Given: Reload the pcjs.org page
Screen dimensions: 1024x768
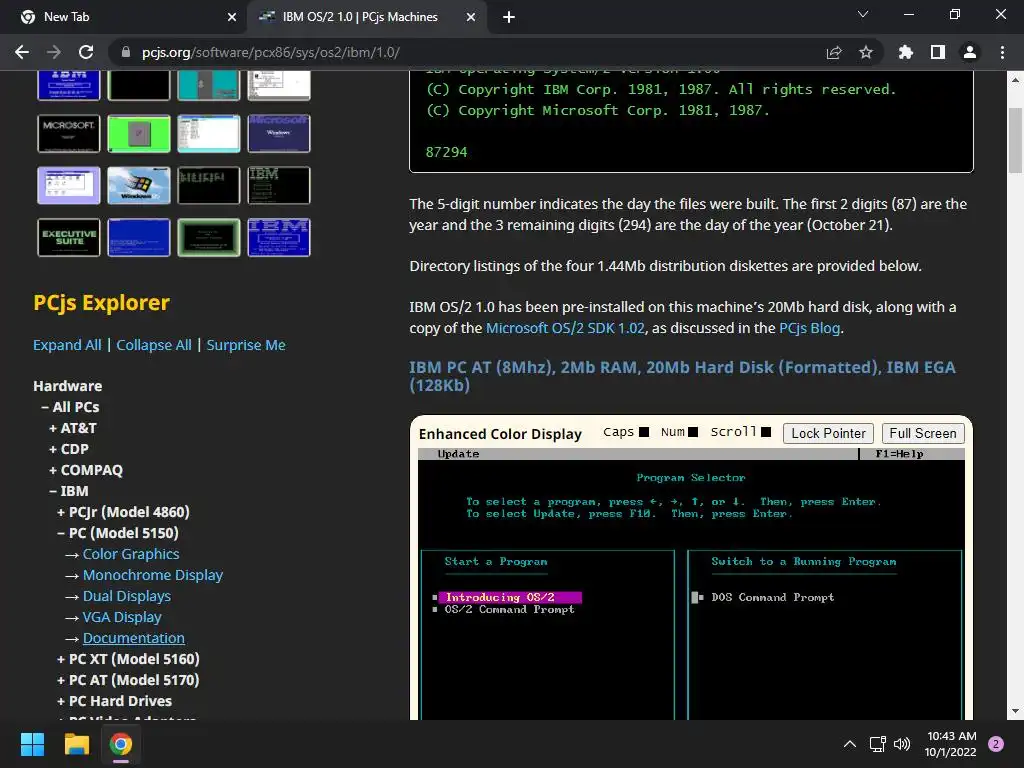Looking at the screenshot, I should (x=86, y=52).
